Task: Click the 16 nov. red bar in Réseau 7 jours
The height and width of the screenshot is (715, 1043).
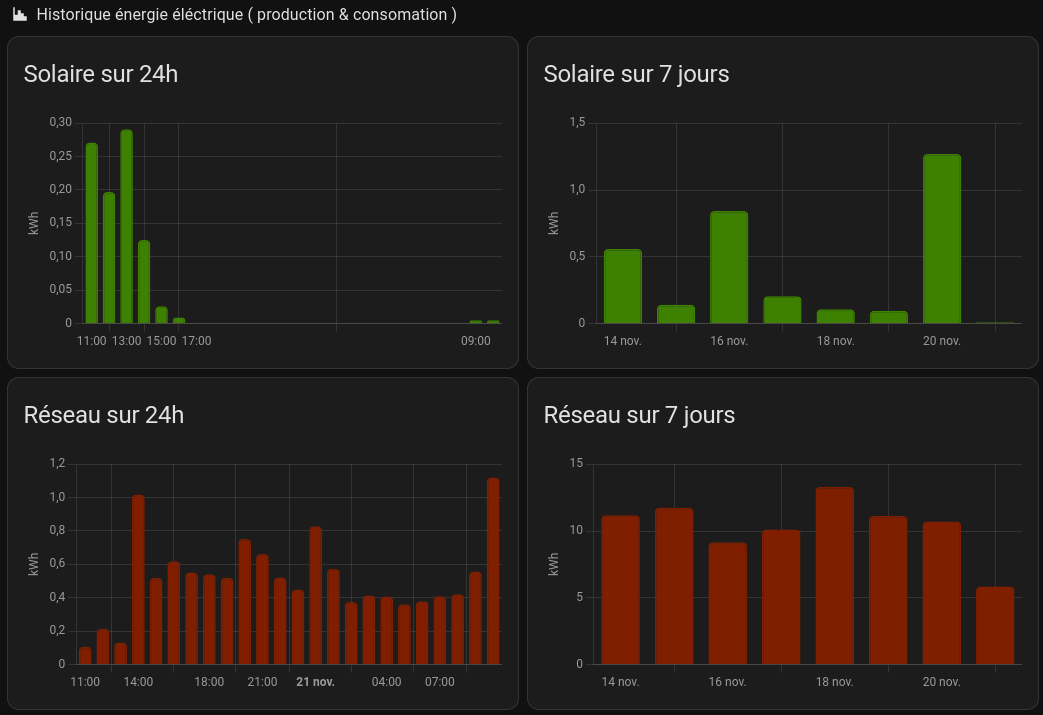Action: (x=728, y=603)
